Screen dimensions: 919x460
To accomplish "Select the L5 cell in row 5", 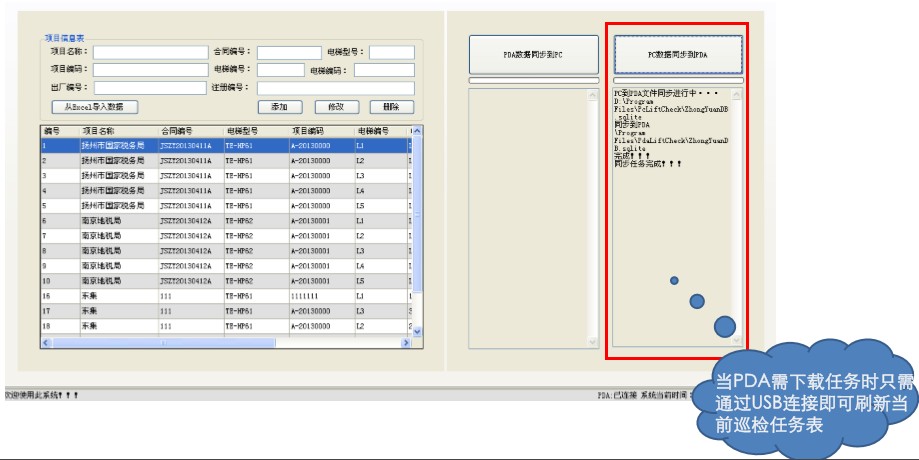I will [381, 206].
